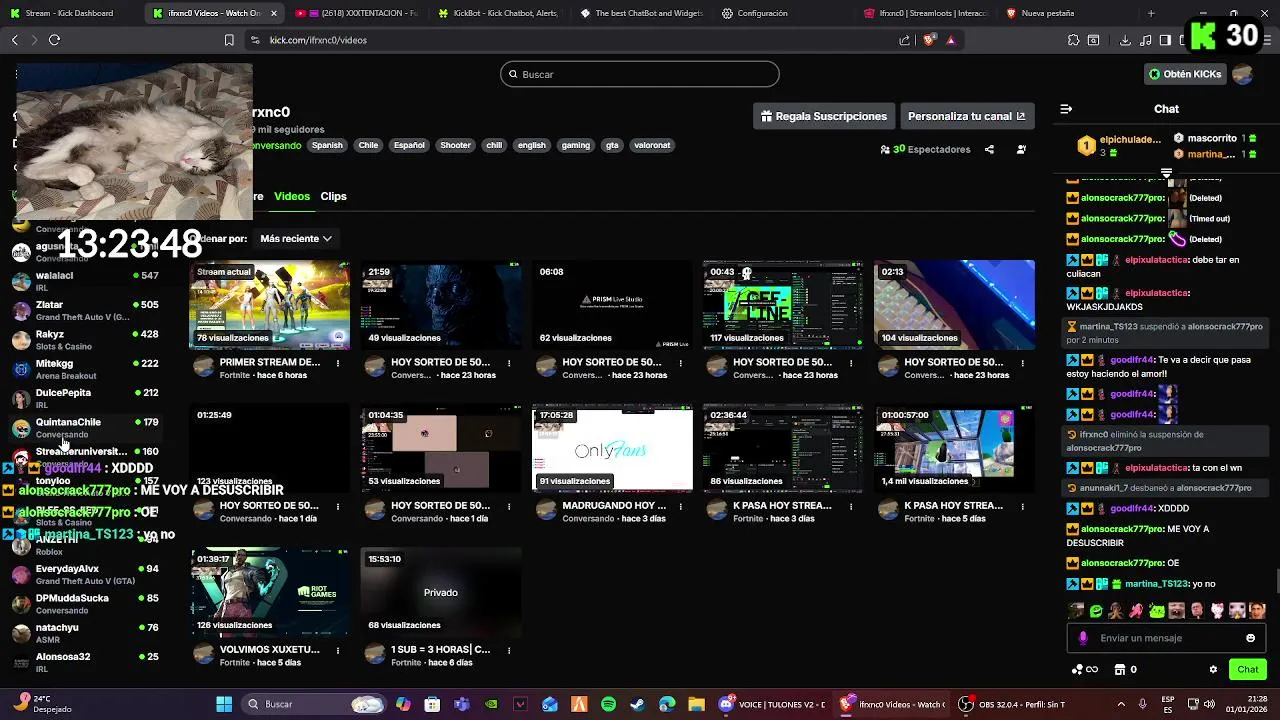Open the emoji picker in the message box

click(x=1250, y=638)
